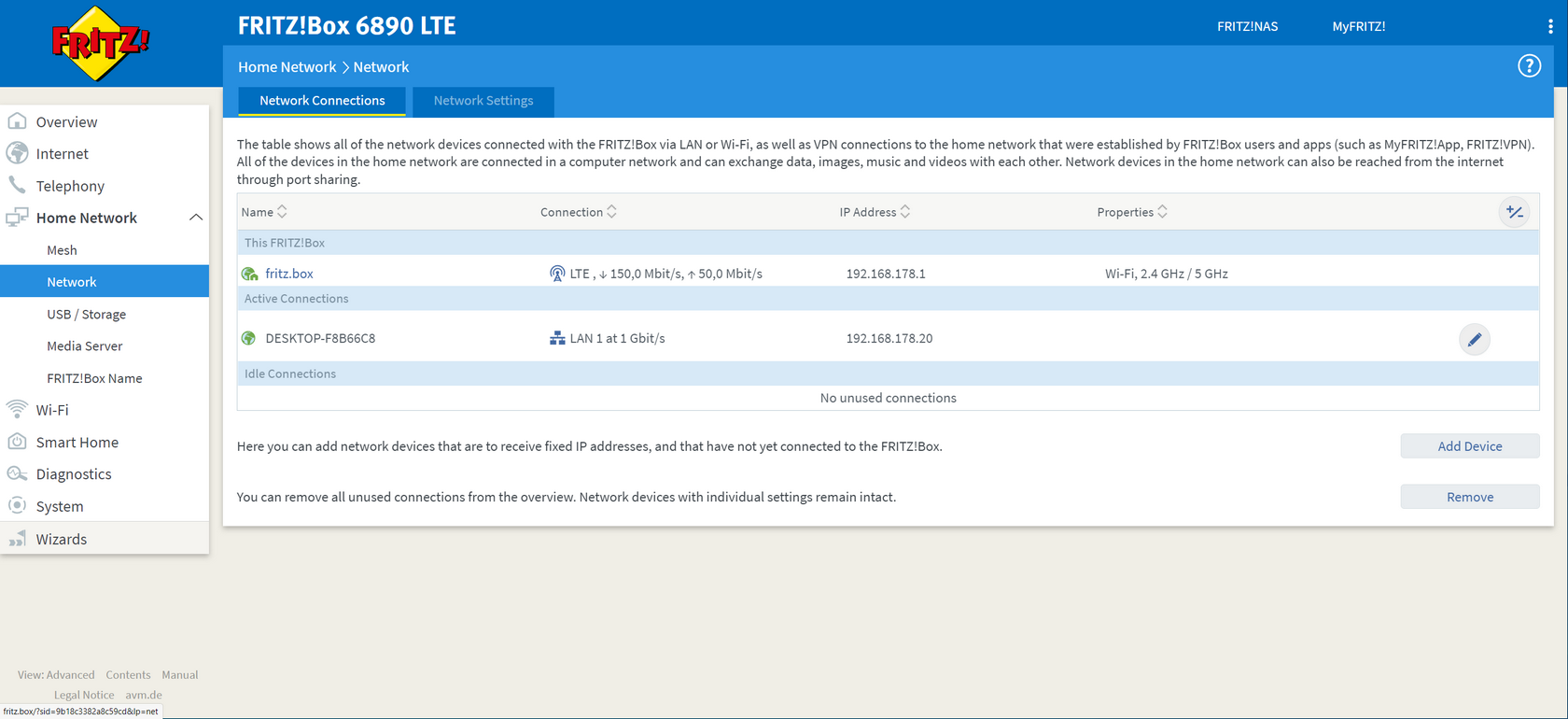Click the System icon in the sidebar
1568x719 pixels.
tap(17, 505)
